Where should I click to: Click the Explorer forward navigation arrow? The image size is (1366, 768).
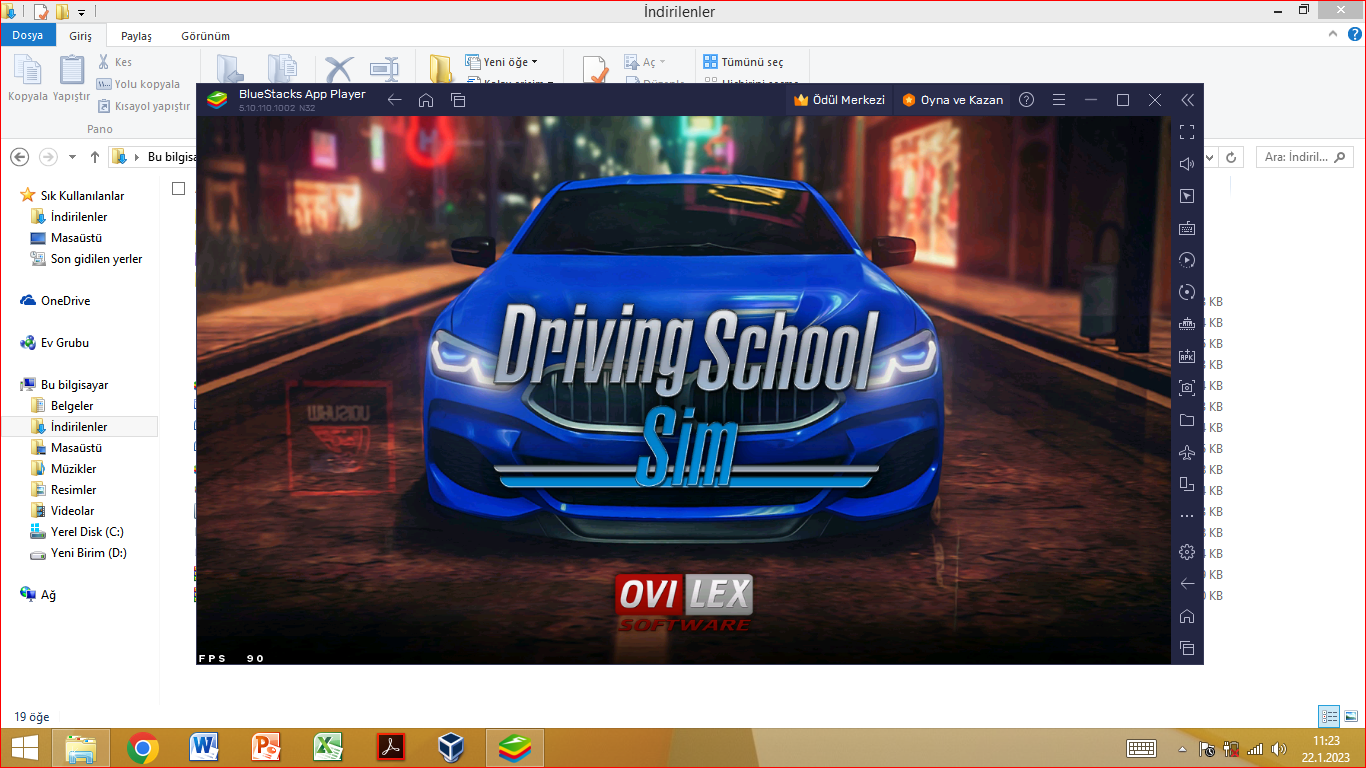click(x=48, y=157)
